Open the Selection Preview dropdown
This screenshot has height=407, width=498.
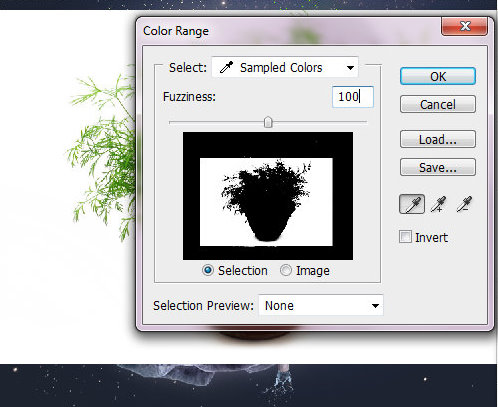point(321,305)
